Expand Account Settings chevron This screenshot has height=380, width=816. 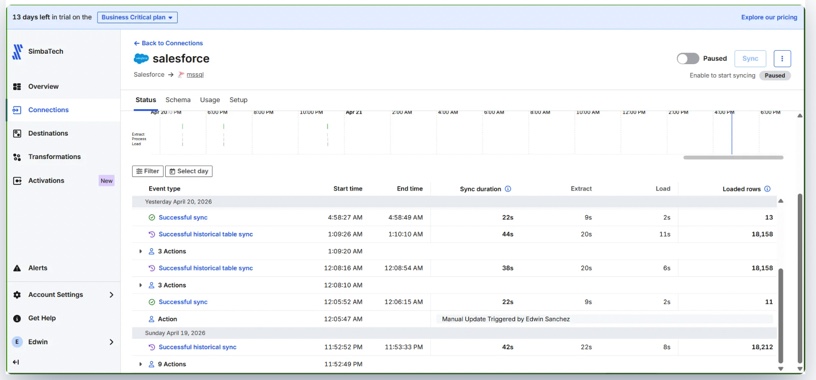click(111, 295)
